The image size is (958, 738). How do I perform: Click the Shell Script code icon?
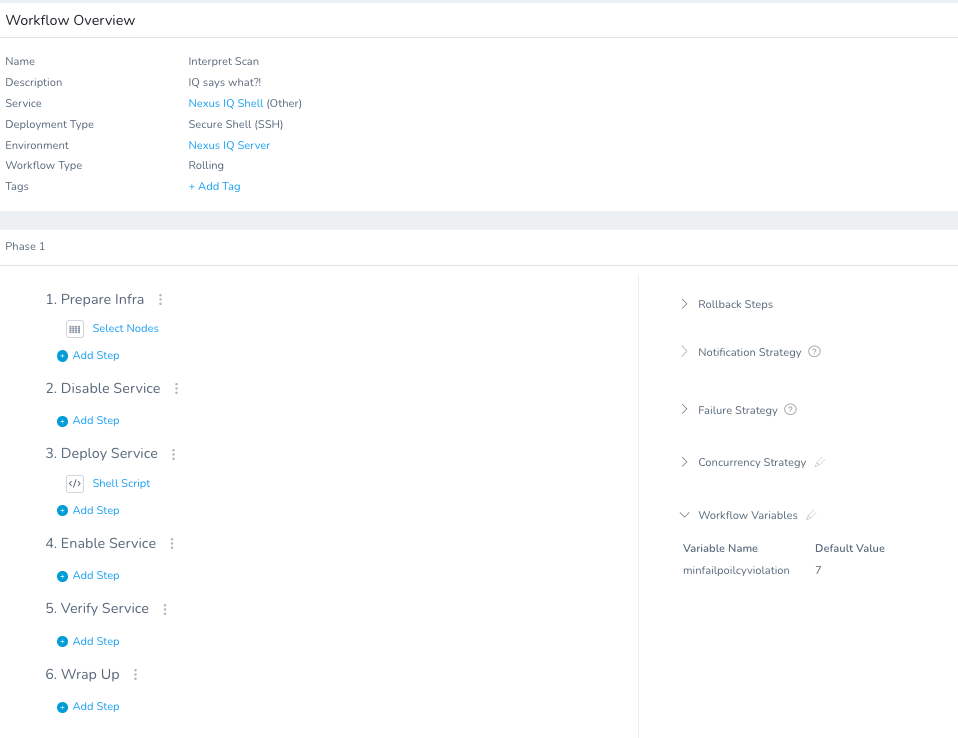(x=75, y=484)
